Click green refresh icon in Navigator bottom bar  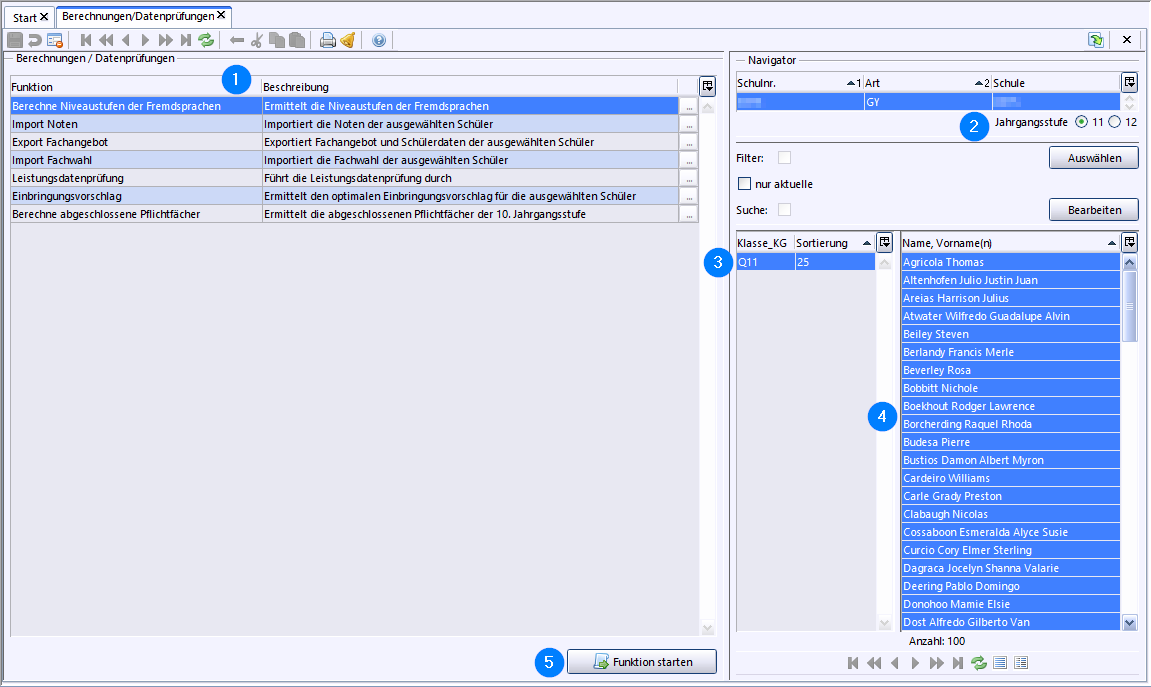978,663
